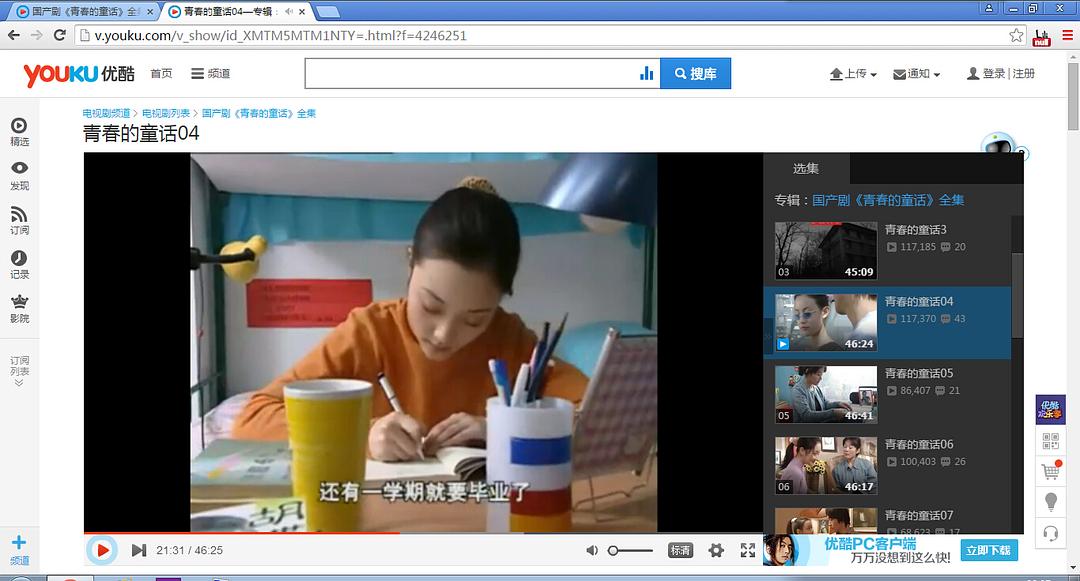
Task: Click the light bulb feedback icon
Action: point(1051,502)
